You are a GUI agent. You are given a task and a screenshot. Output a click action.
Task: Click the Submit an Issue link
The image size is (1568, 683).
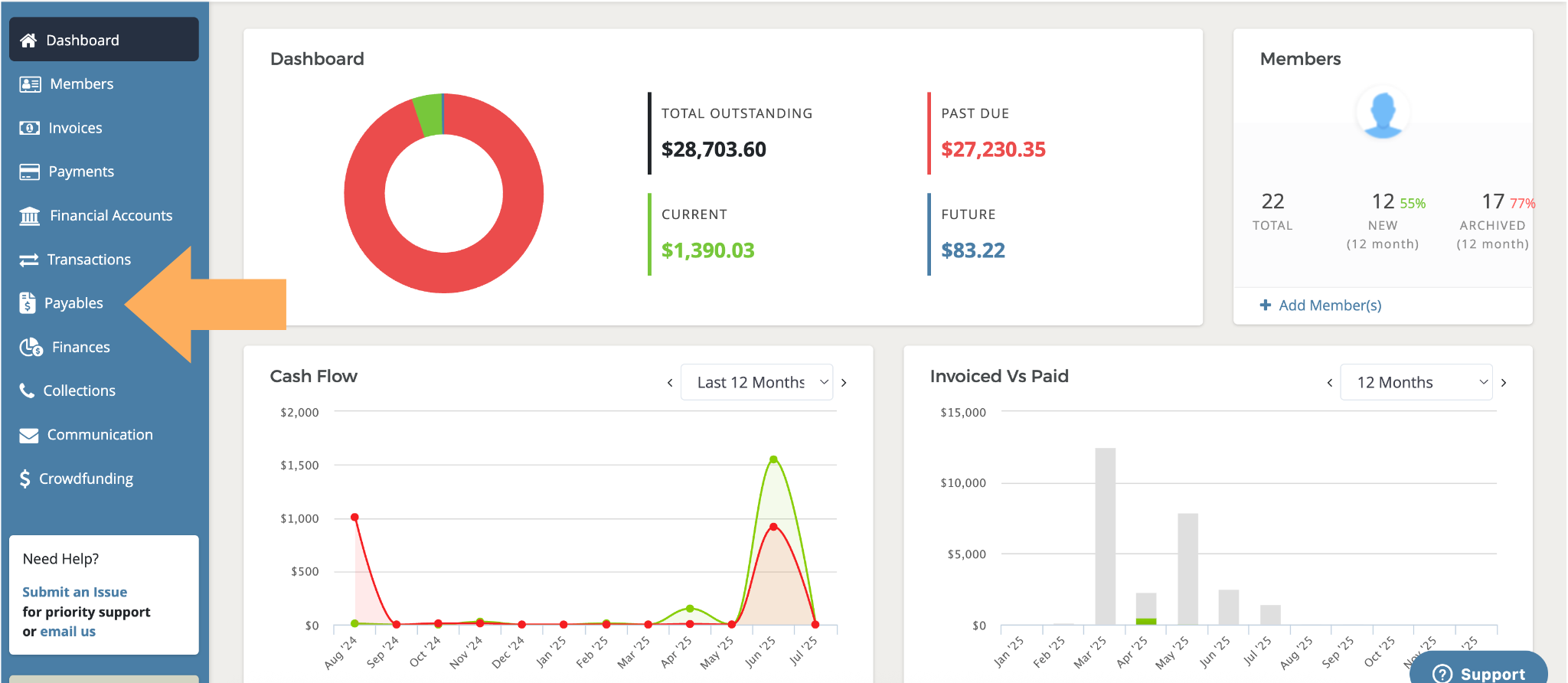pos(74,592)
